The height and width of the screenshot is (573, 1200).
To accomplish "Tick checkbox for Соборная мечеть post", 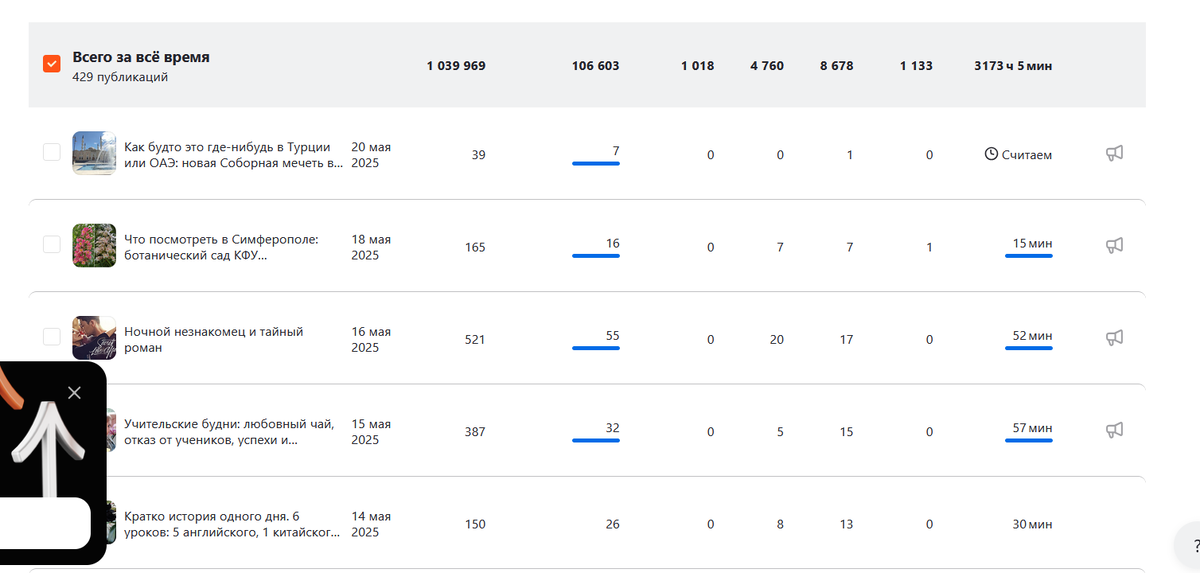I will pyautogui.click(x=52, y=152).
